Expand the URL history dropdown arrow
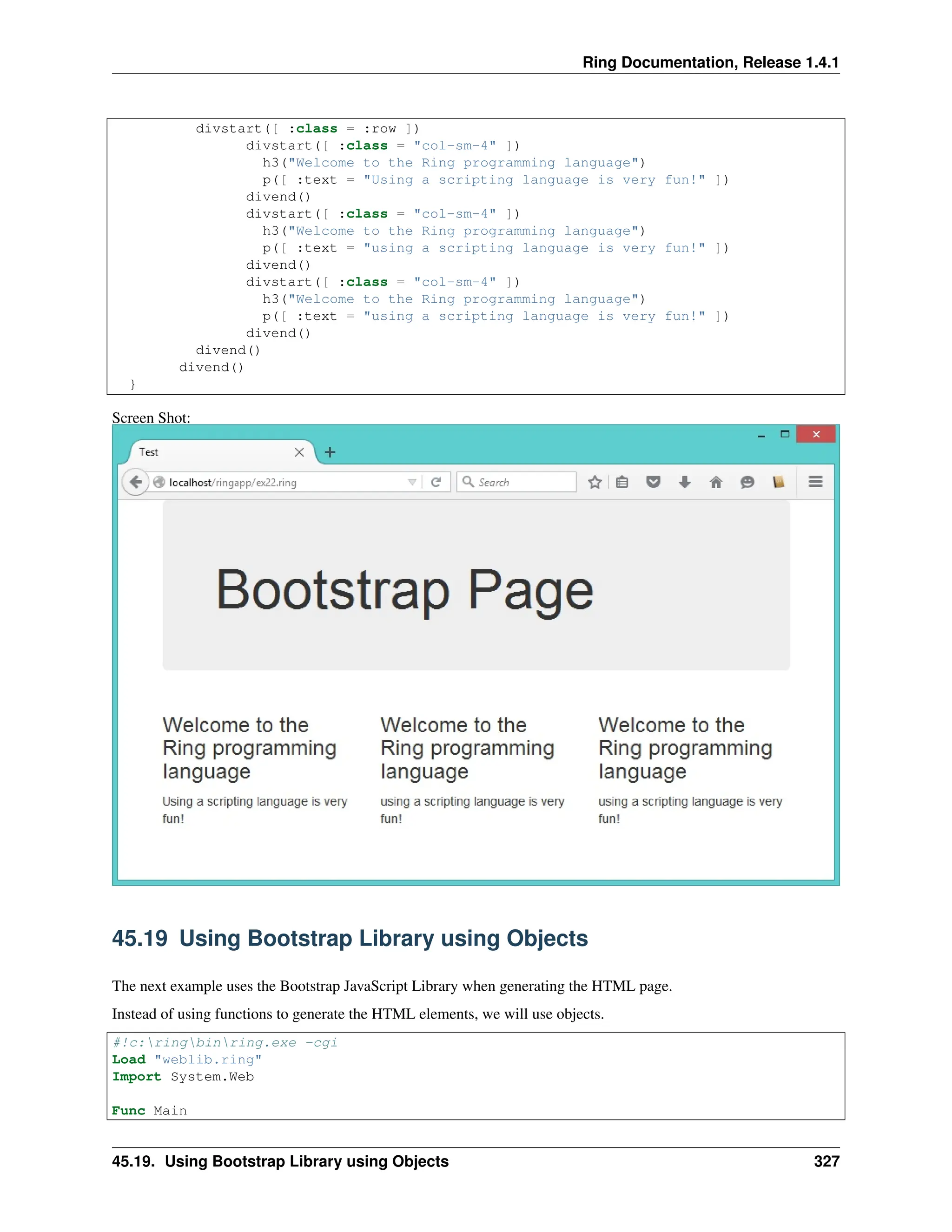Image resolution: width=952 pixels, height=1232 pixels. [x=412, y=482]
